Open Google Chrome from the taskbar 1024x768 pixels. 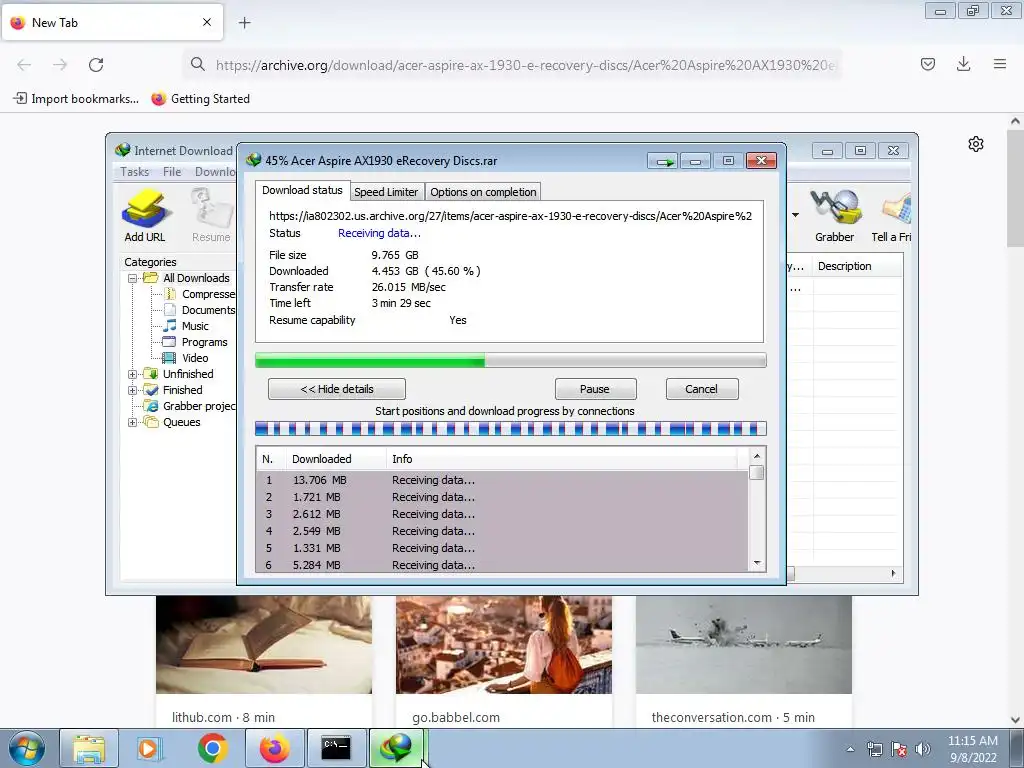click(x=213, y=748)
